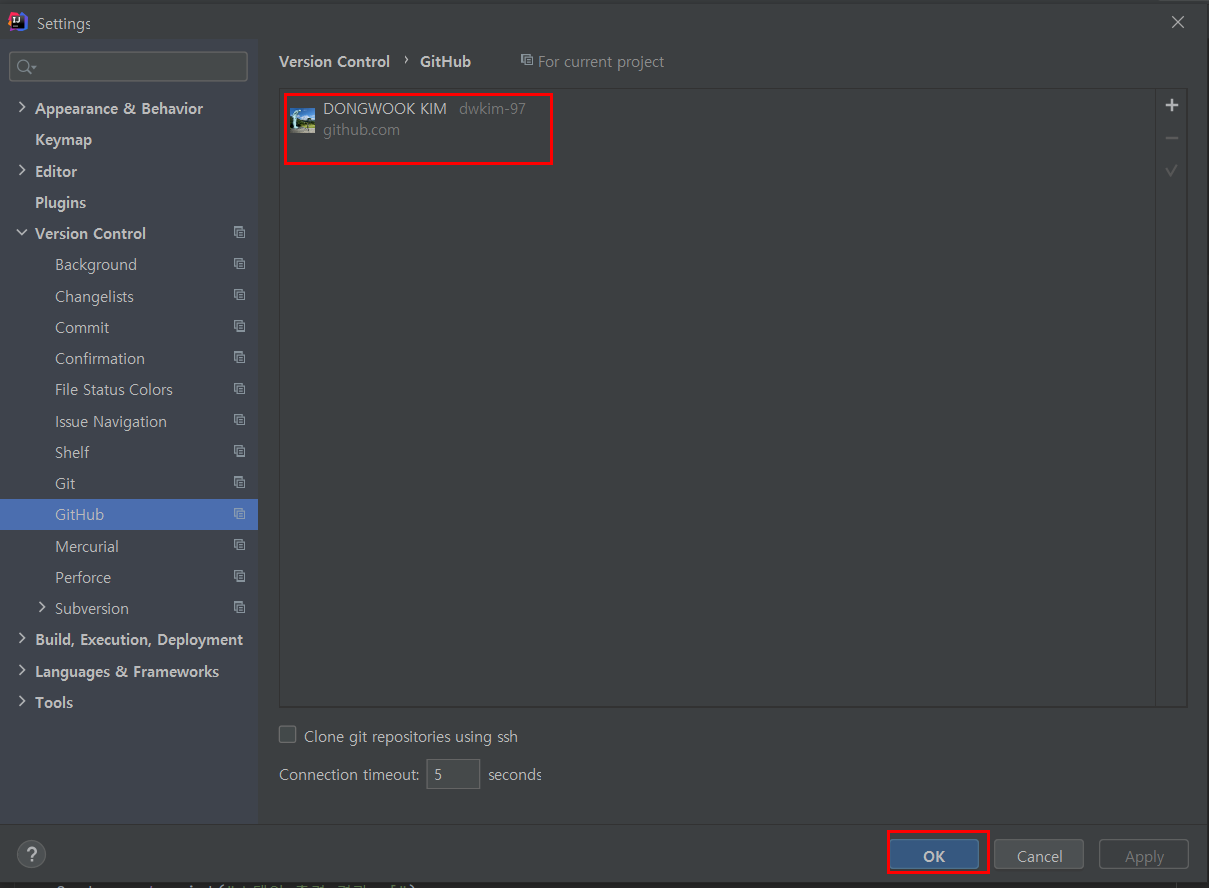Open Commit settings page
This screenshot has height=888, width=1209.
point(82,327)
